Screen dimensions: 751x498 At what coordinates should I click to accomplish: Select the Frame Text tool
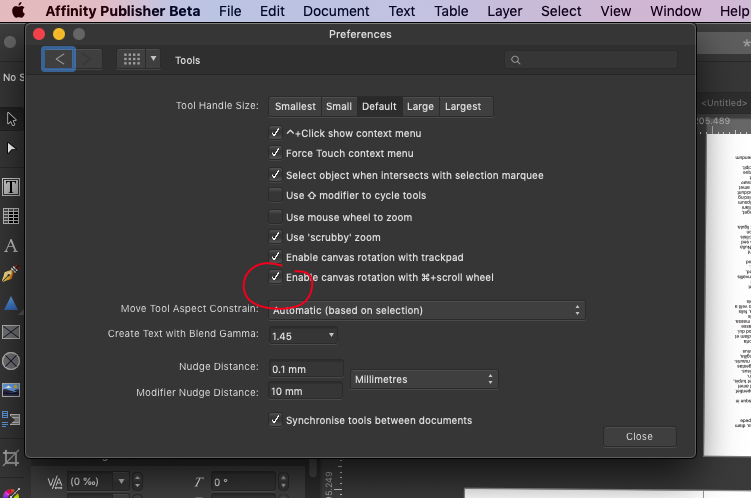(11, 187)
